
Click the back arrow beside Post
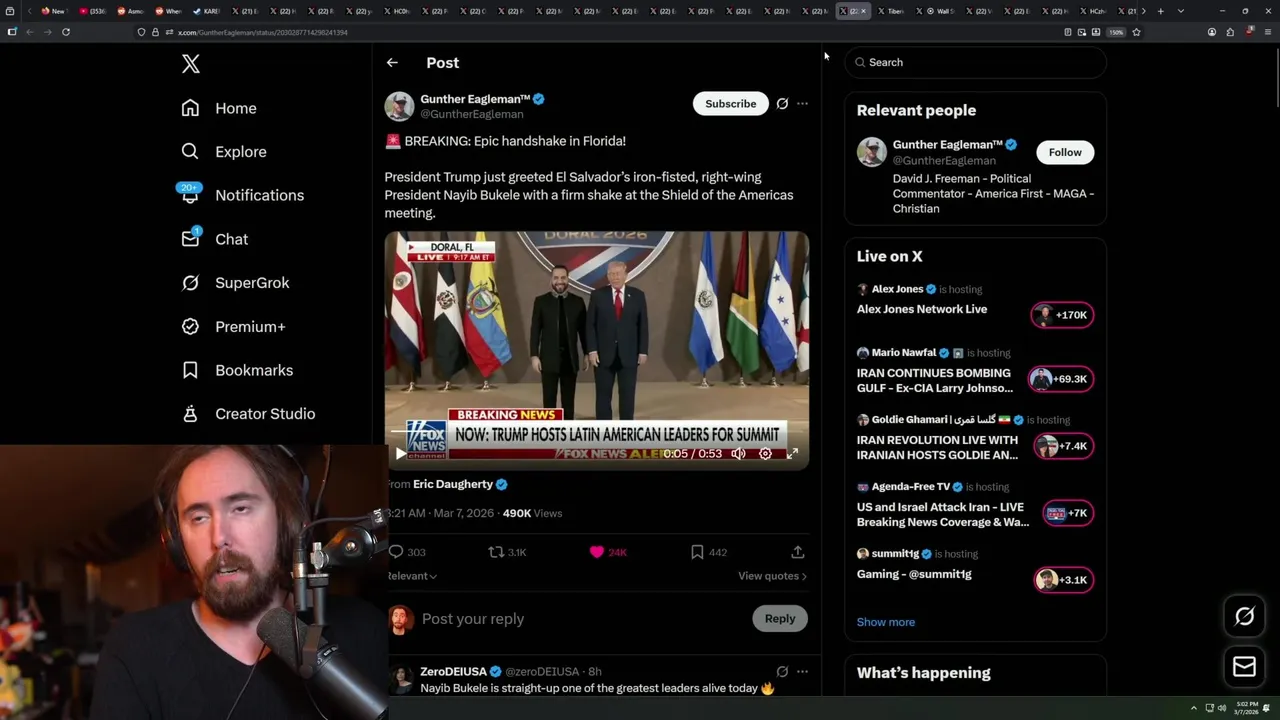[x=392, y=63]
